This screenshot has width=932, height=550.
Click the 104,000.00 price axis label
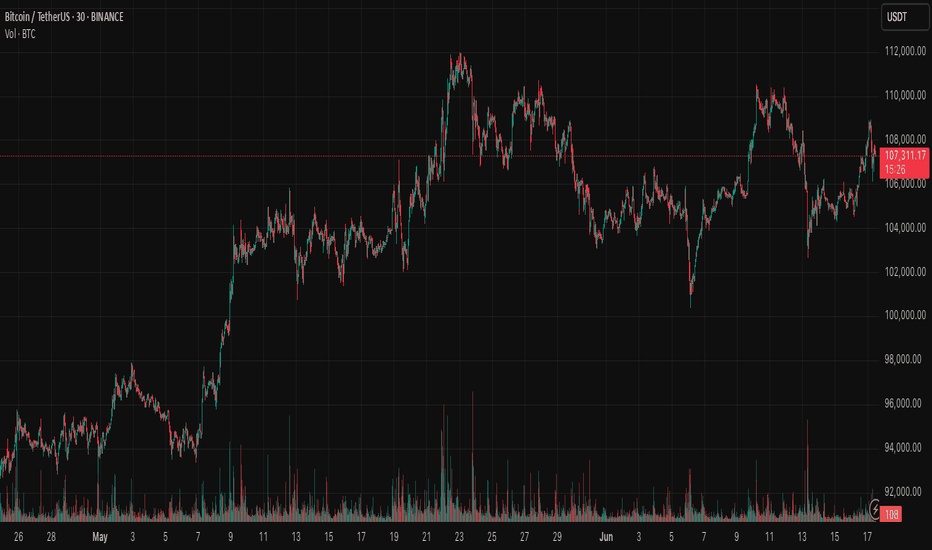tap(905, 228)
